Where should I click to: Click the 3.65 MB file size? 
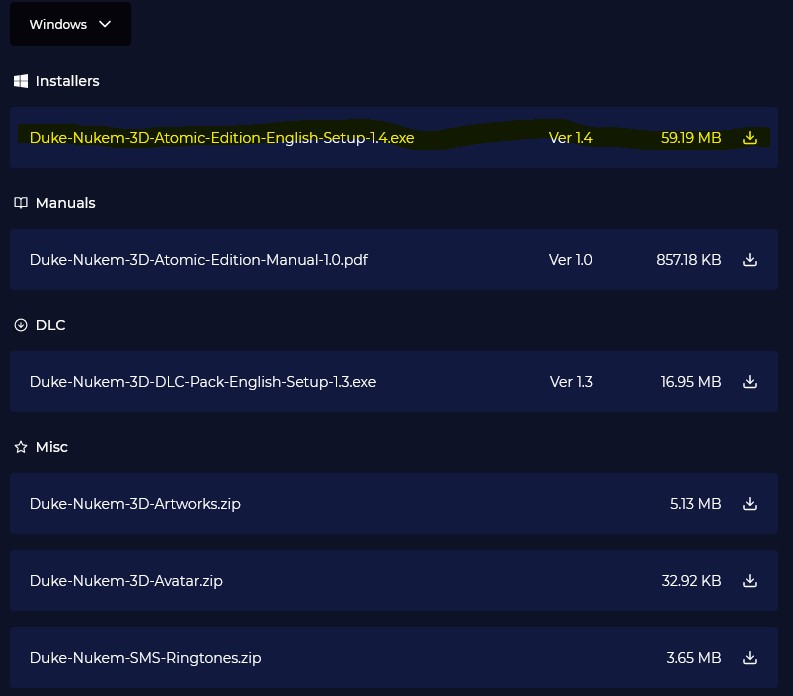click(694, 657)
